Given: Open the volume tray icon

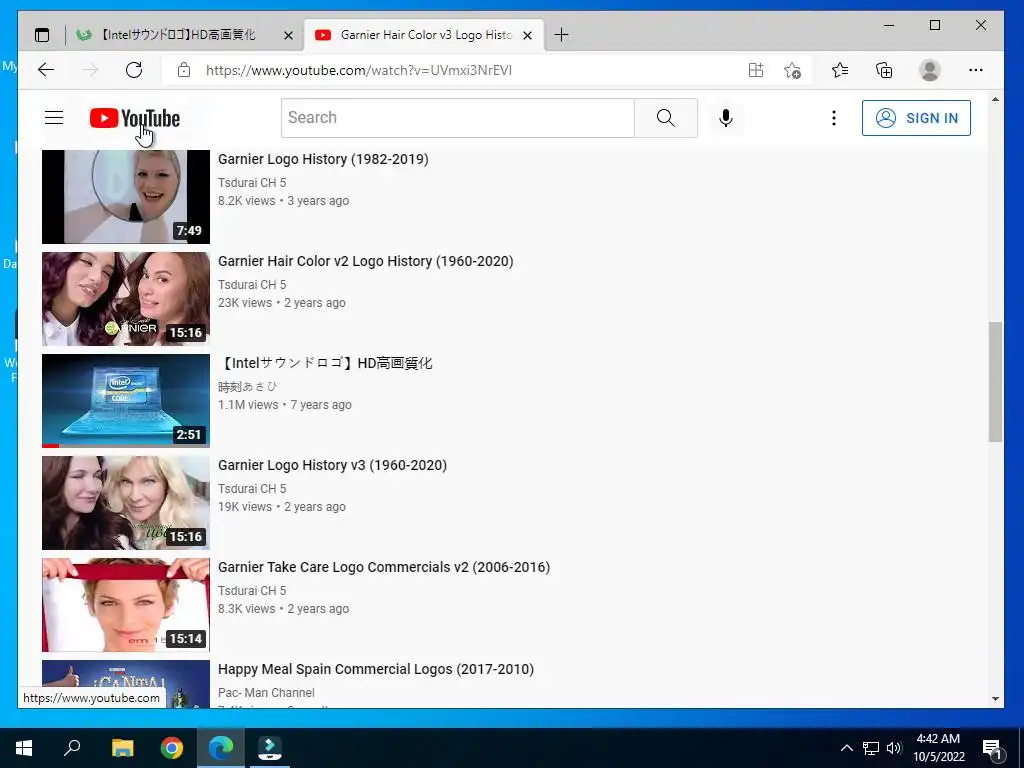Looking at the screenshot, I should pos(894,748).
